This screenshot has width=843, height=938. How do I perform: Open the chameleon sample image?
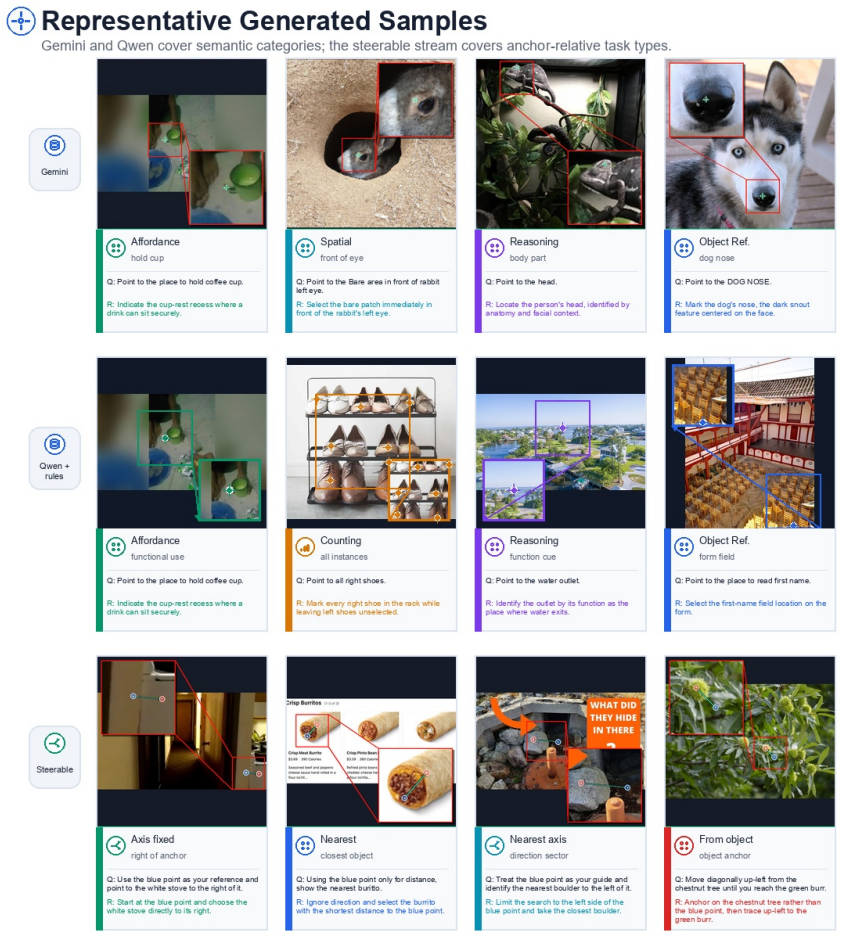[561, 144]
